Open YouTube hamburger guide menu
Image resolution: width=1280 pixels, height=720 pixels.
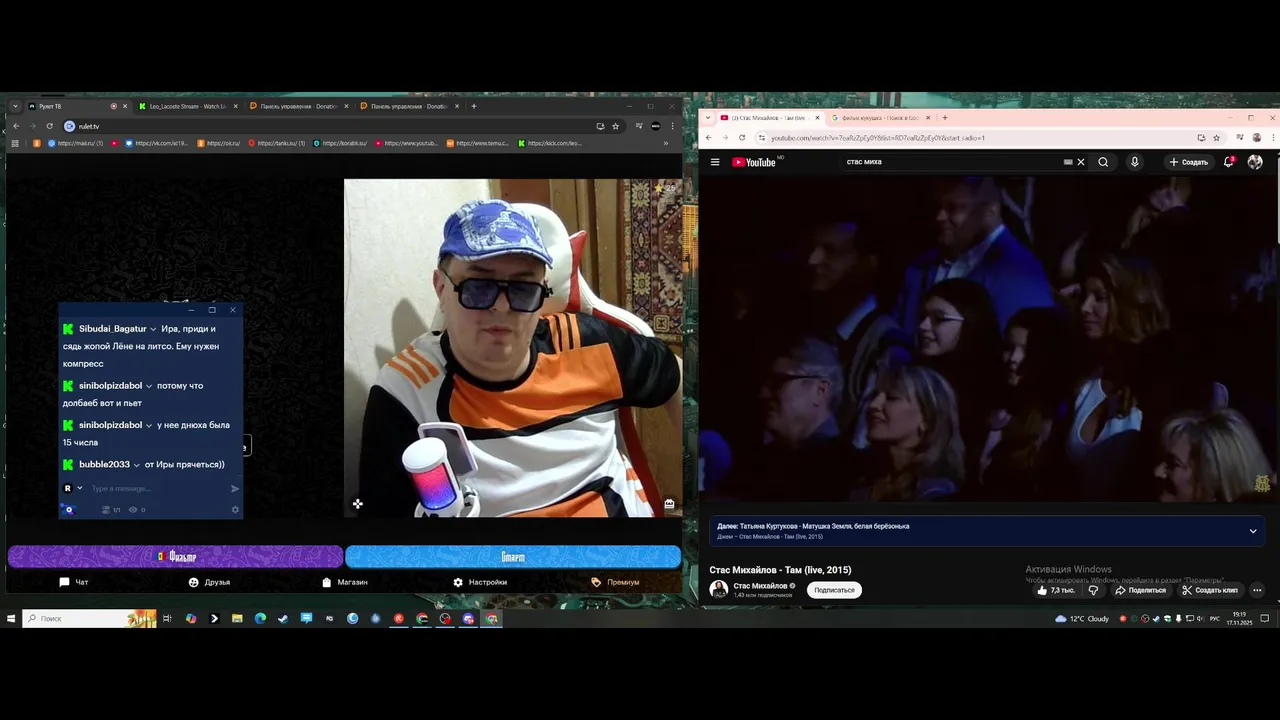point(715,162)
